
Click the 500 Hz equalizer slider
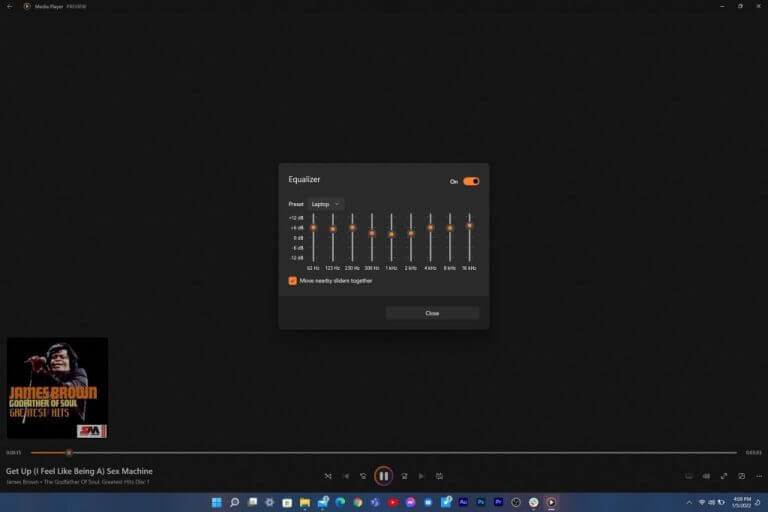tap(372, 238)
